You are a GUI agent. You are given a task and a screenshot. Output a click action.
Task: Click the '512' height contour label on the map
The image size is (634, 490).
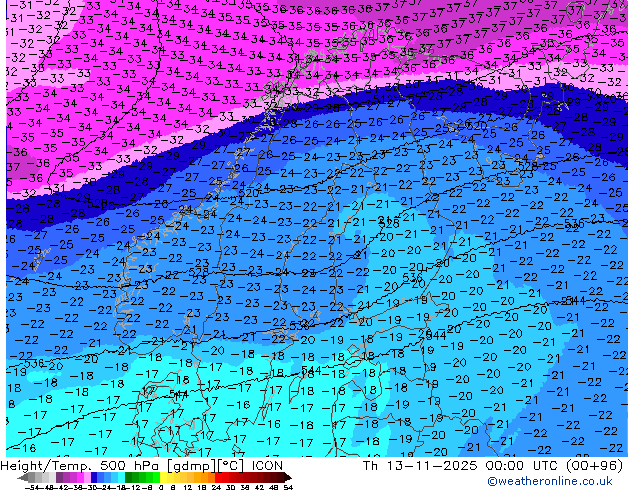click(x=383, y=99)
